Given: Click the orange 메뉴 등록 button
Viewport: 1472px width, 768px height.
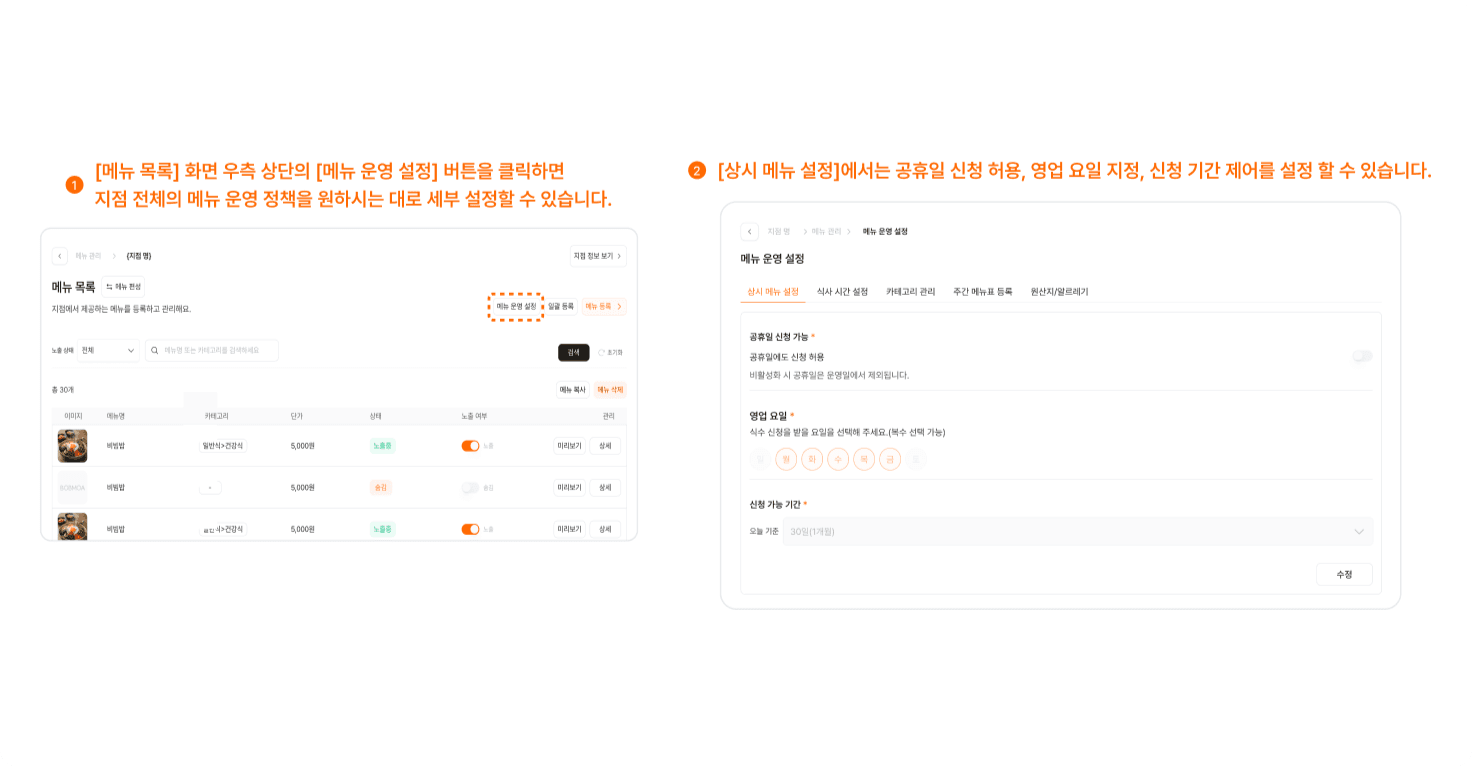Looking at the screenshot, I should [x=604, y=306].
